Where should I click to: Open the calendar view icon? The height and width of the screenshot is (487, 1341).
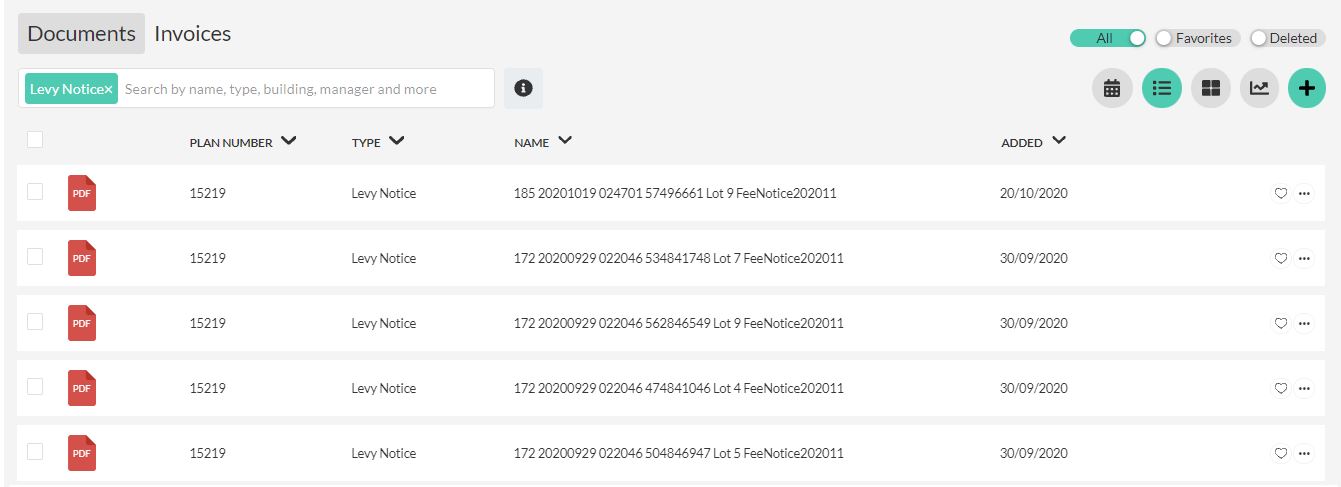[x=1111, y=88]
